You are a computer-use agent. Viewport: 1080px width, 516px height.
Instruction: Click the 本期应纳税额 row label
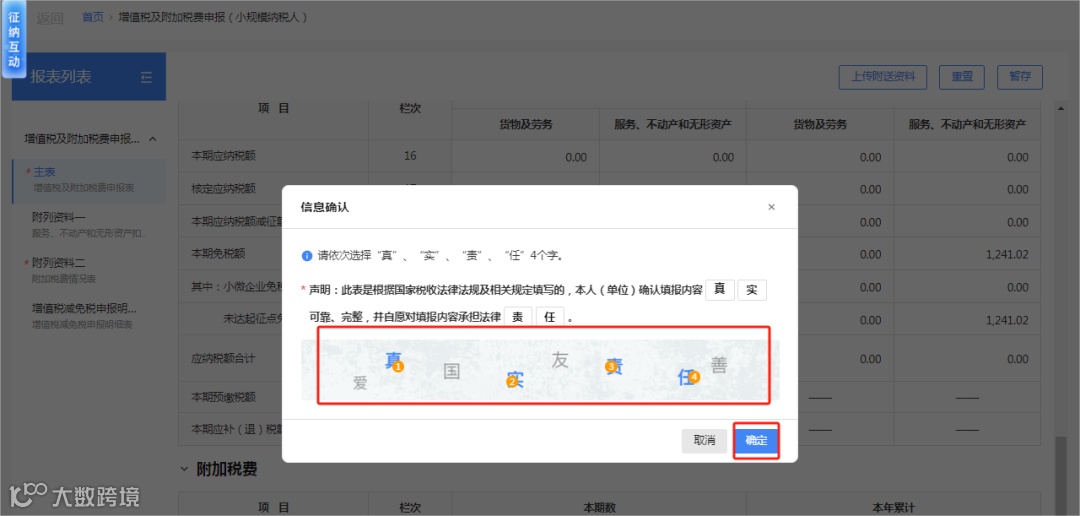tap(223, 156)
